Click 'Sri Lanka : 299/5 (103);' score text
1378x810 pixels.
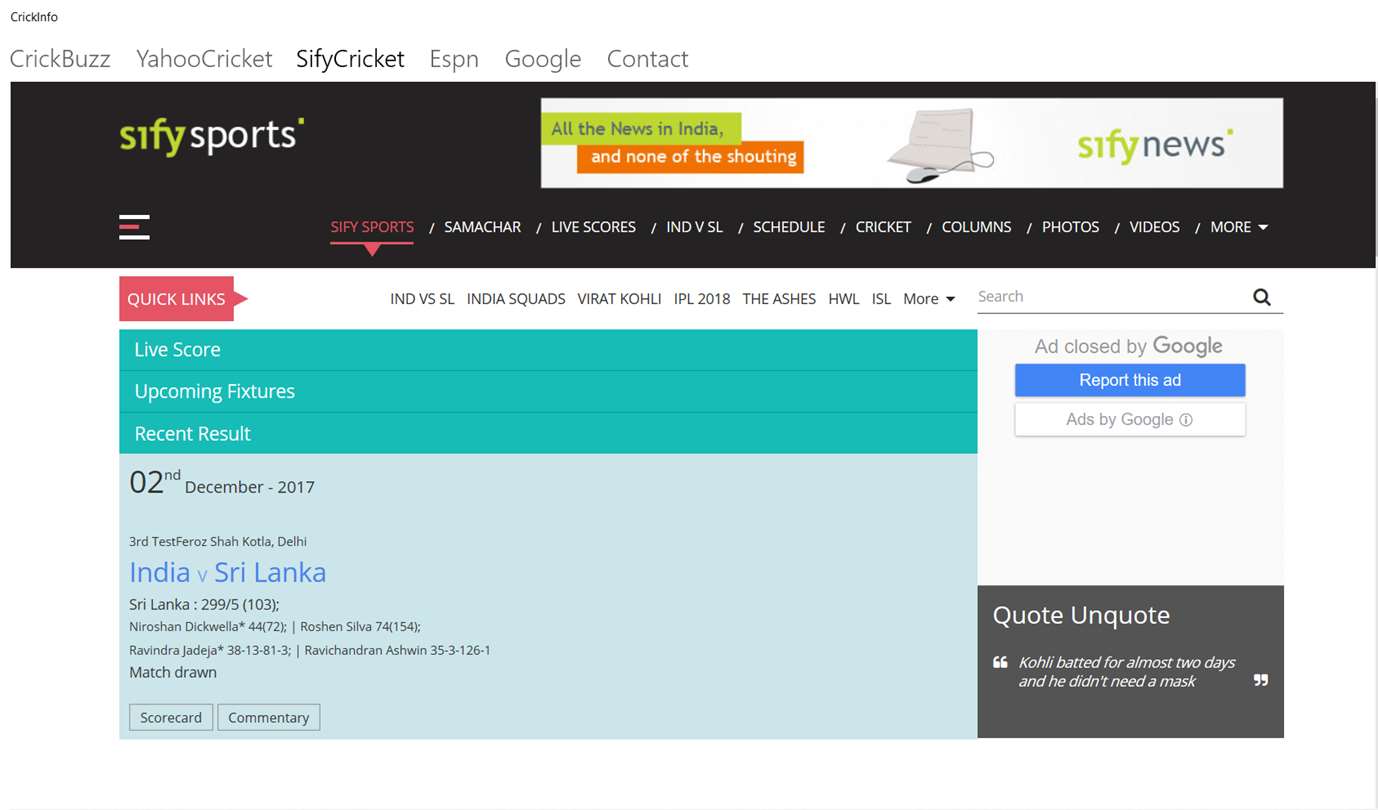tap(204, 605)
